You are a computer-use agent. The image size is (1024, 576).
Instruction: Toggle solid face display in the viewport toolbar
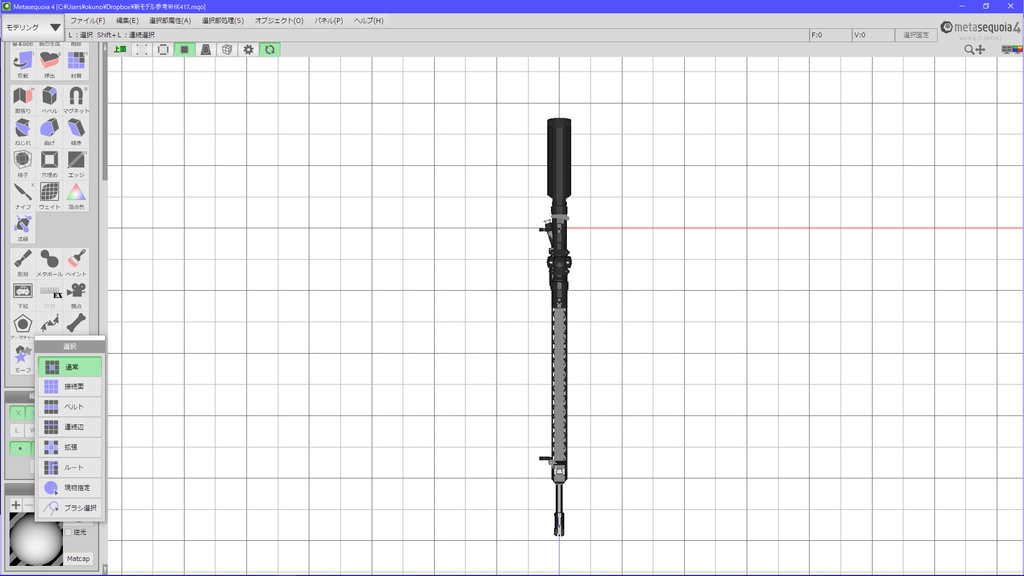185,50
